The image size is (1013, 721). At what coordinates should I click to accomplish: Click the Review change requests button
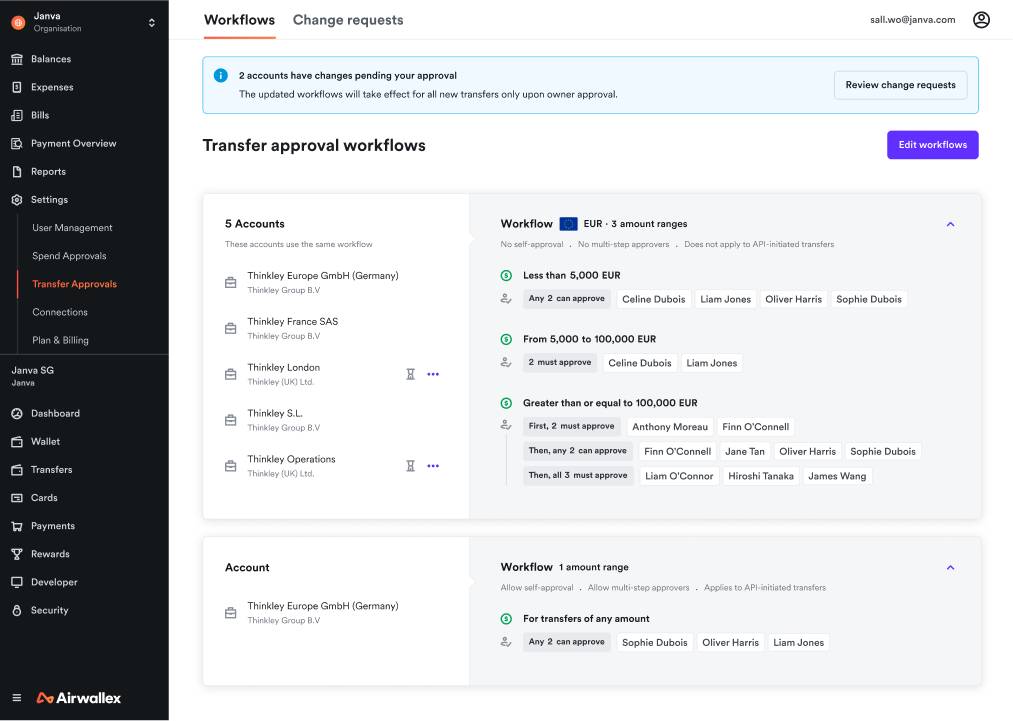click(899, 85)
